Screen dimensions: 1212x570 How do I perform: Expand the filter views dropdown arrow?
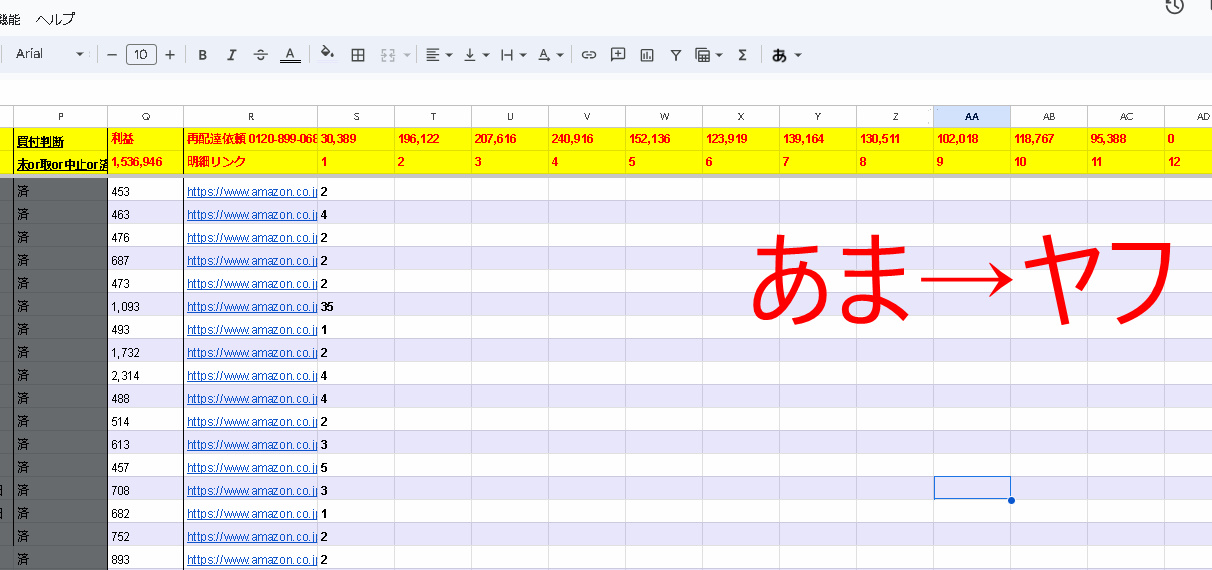pos(719,55)
